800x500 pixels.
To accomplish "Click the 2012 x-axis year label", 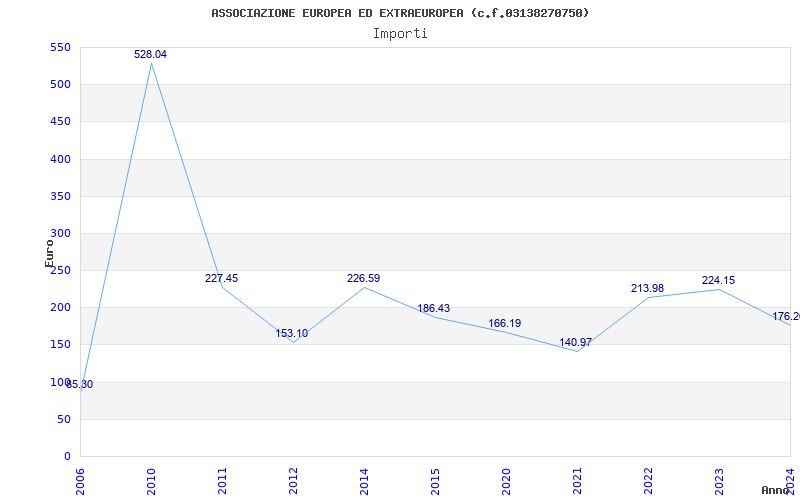I will pos(293,482).
